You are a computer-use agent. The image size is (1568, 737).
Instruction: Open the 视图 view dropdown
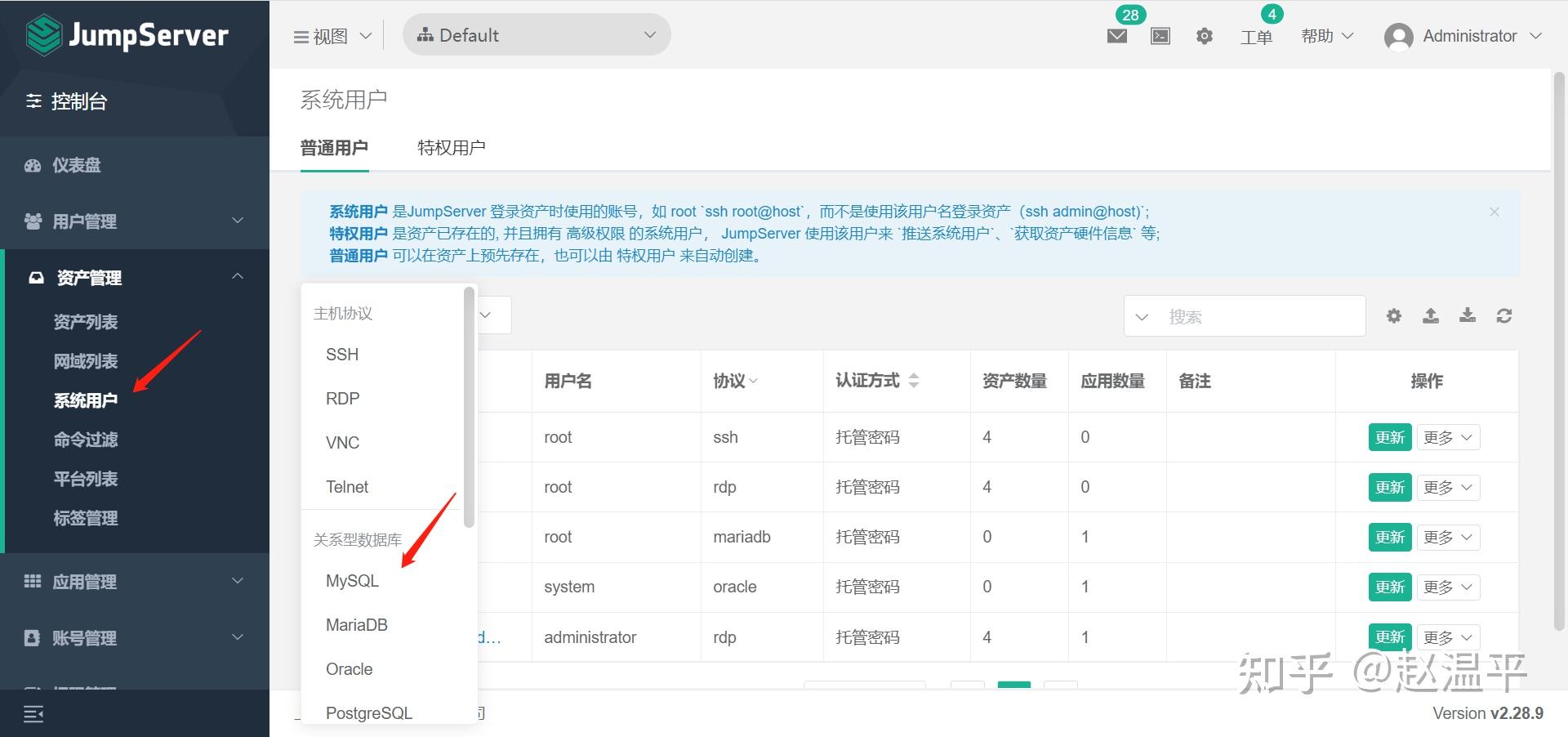pyautogui.click(x=331, y=35)
